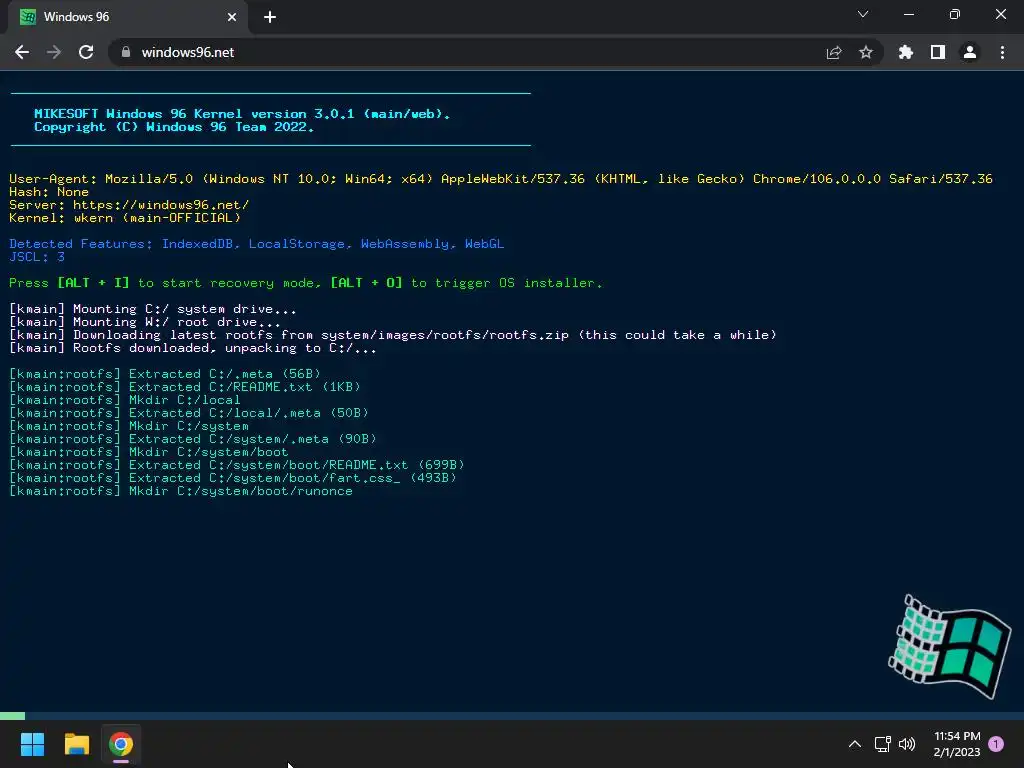Click "Extracted C:/README.txt (1KB)" line

[x=185, y=387]
